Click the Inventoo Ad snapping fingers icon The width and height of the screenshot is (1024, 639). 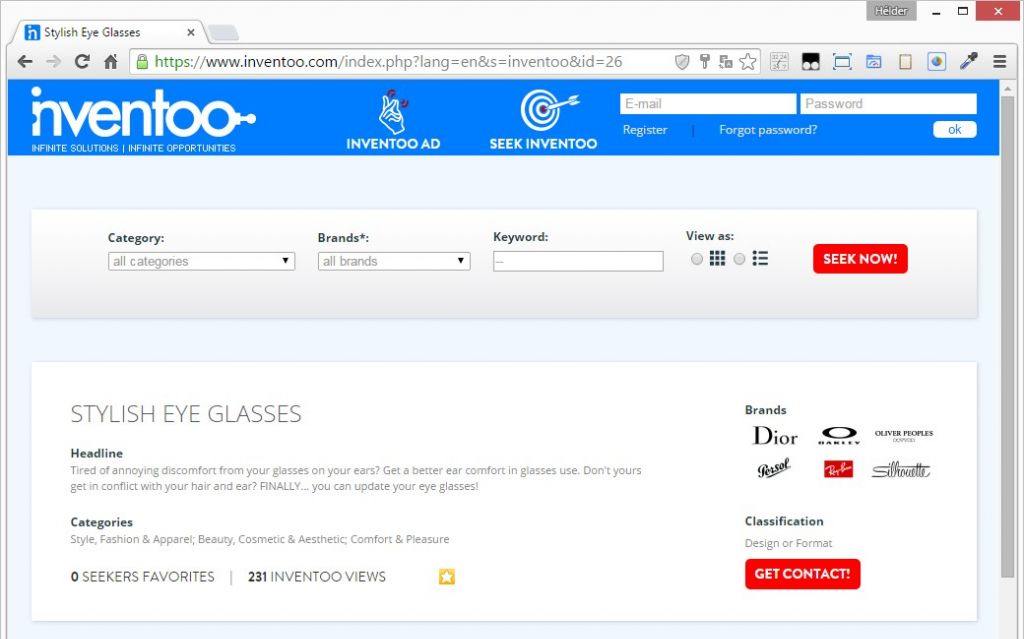click(x=393, y=110)
